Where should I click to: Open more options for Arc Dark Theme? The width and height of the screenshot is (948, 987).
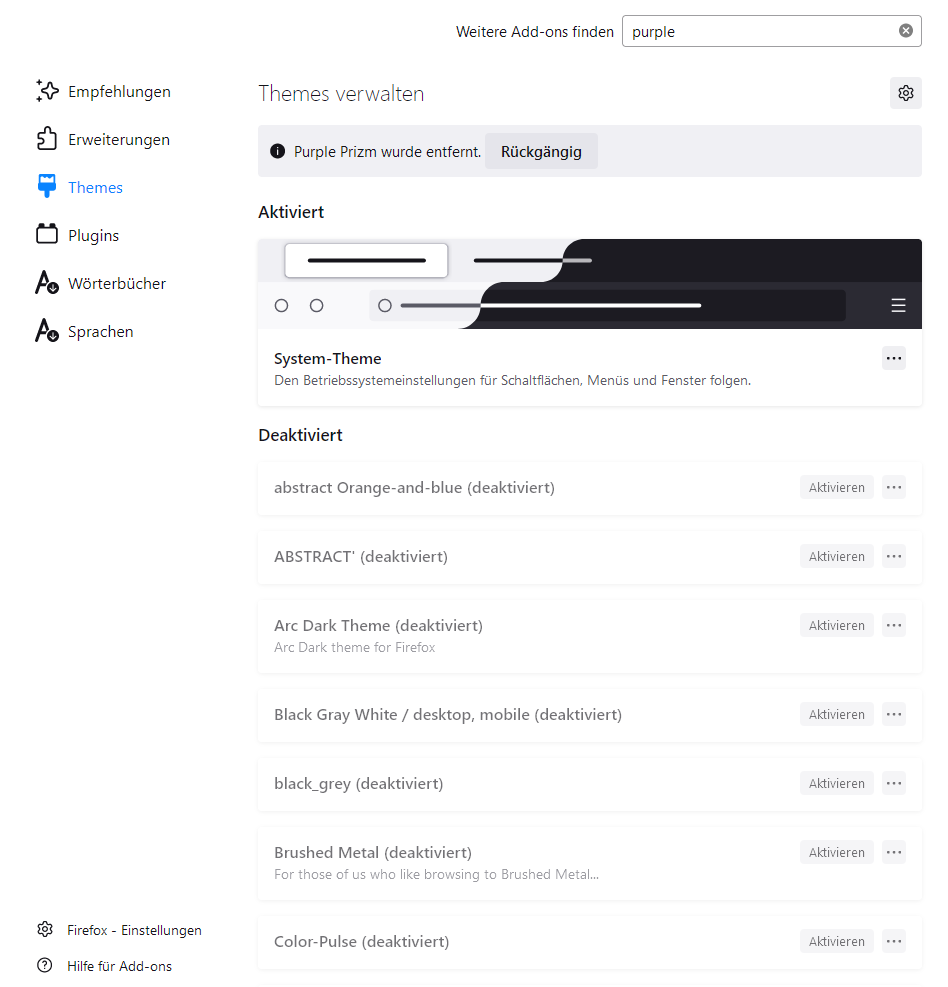click(894, 625)
